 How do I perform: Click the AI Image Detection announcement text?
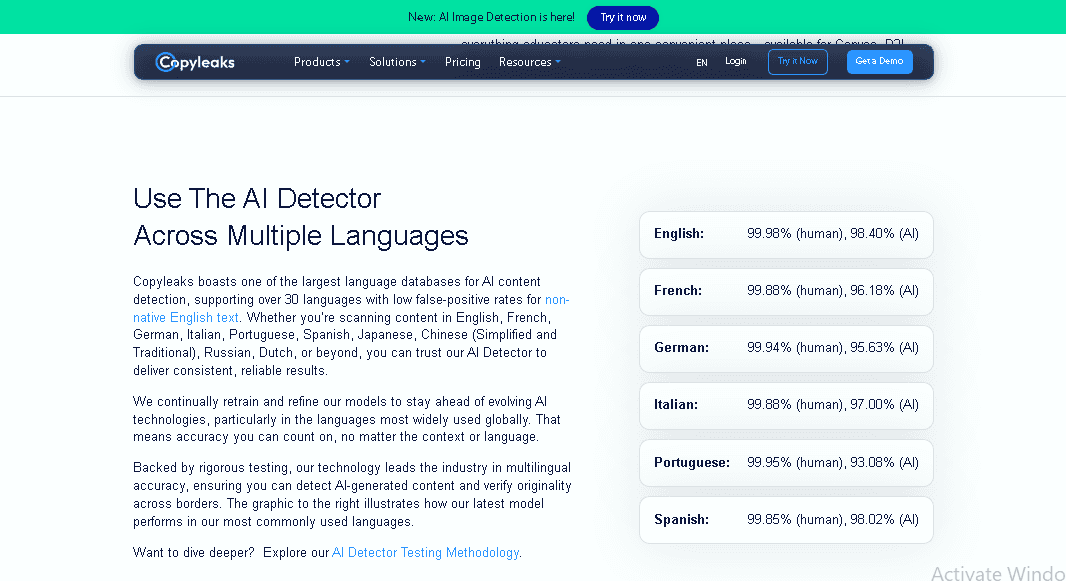click(x=490, y=17)
